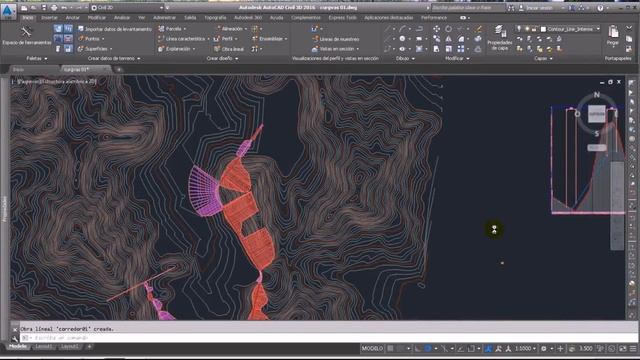This screenshot has width=640, height=360.
Task: Select the Array tool in Modificar
Action: tap(461, 49)
